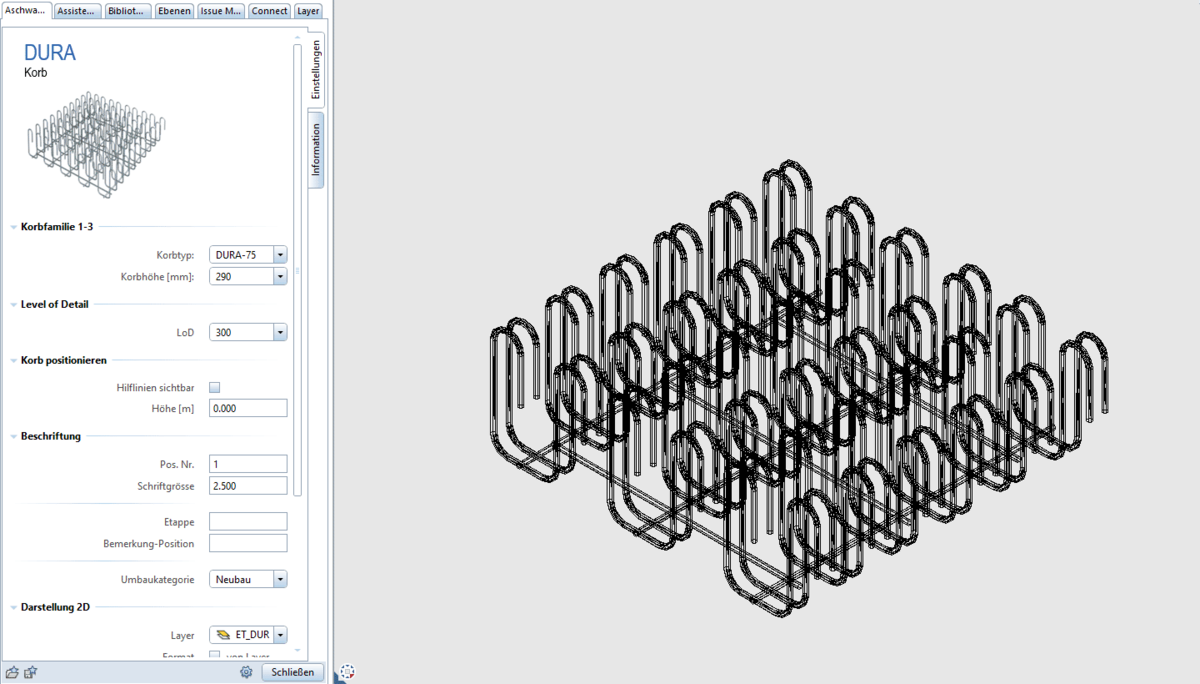Open the LoD dropdown showing 300
Screen dimensions: 1200x684
coord(248,332)
